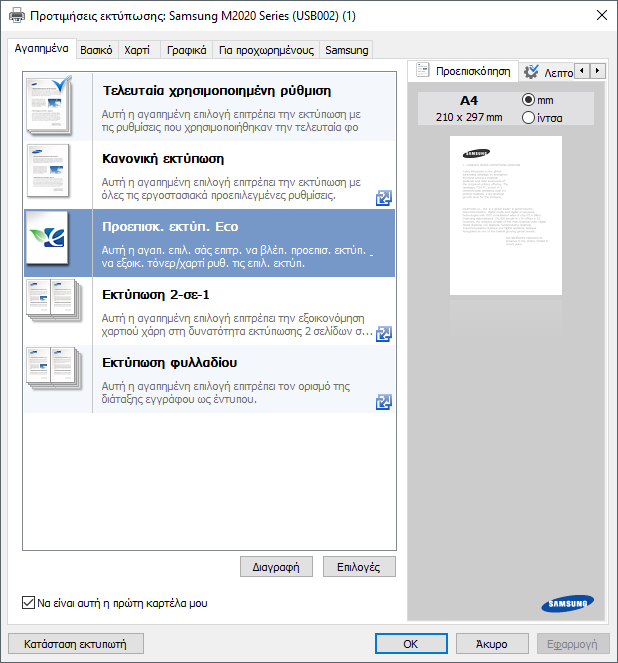This screenshot has width=618, height=663.
Task: Select 'Τελευταία χρησιμοποιημένη ρύθμιση' title text
Action: tap(217, 90)
